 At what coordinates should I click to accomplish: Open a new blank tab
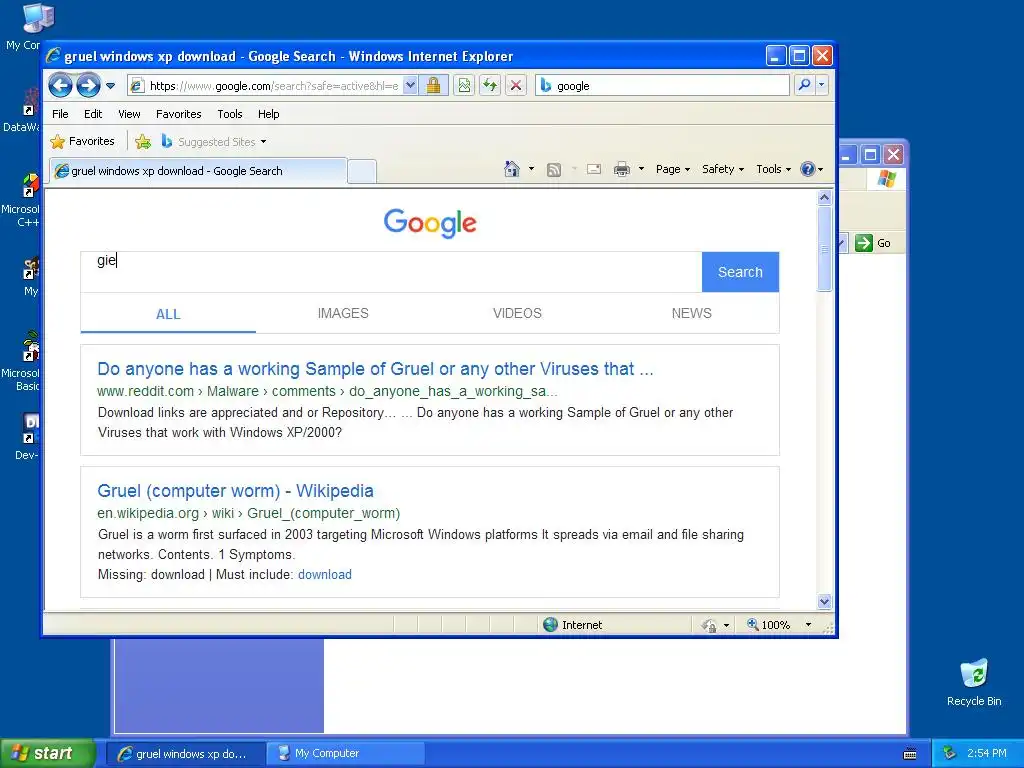pos(361,171)
